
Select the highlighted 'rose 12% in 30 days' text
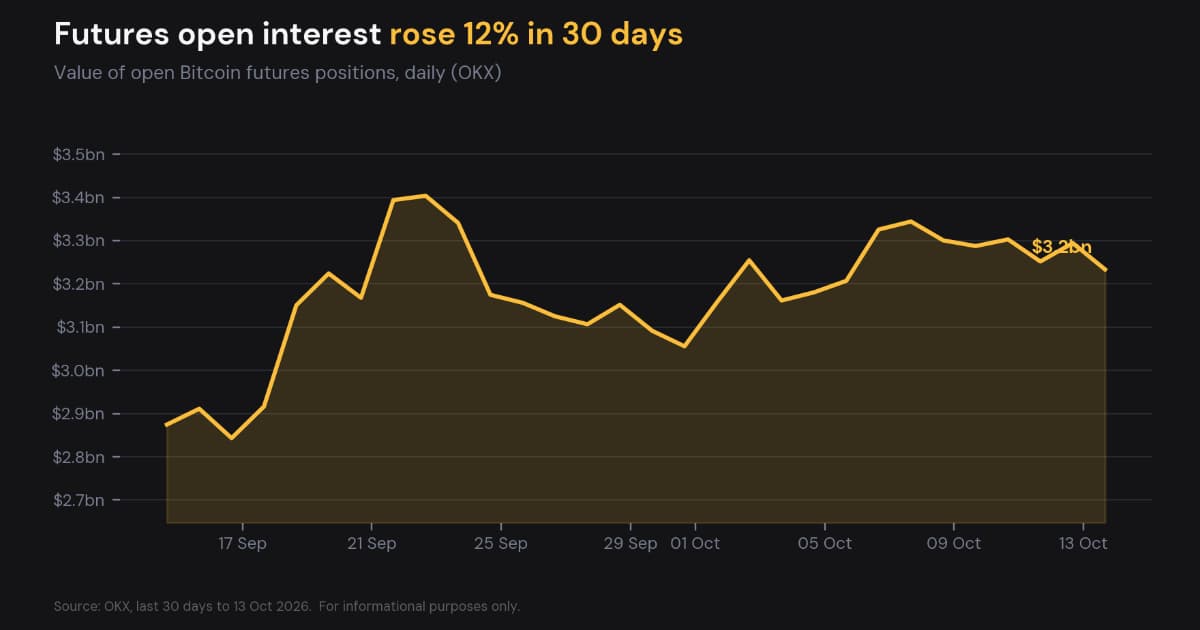tap(536, 34)
